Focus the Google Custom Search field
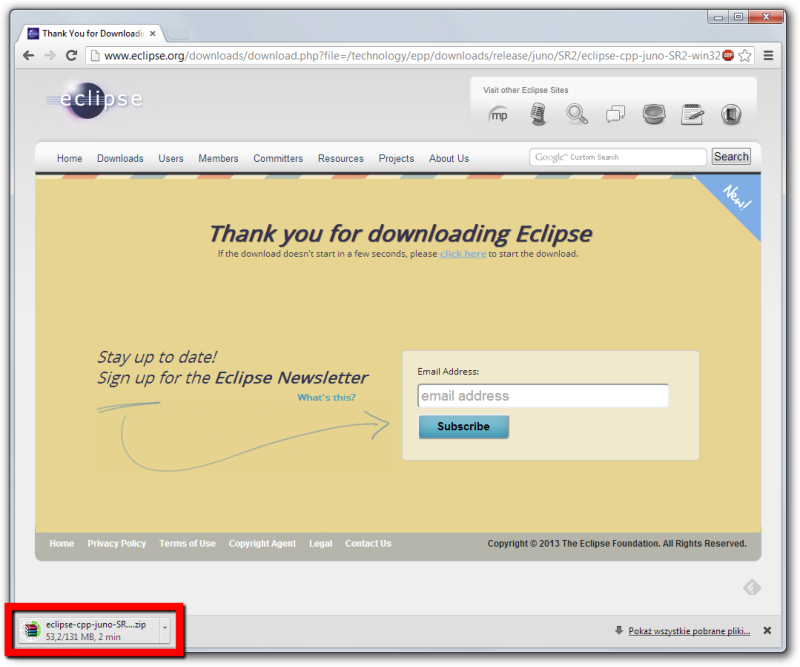800x667 pixels. 618,157
